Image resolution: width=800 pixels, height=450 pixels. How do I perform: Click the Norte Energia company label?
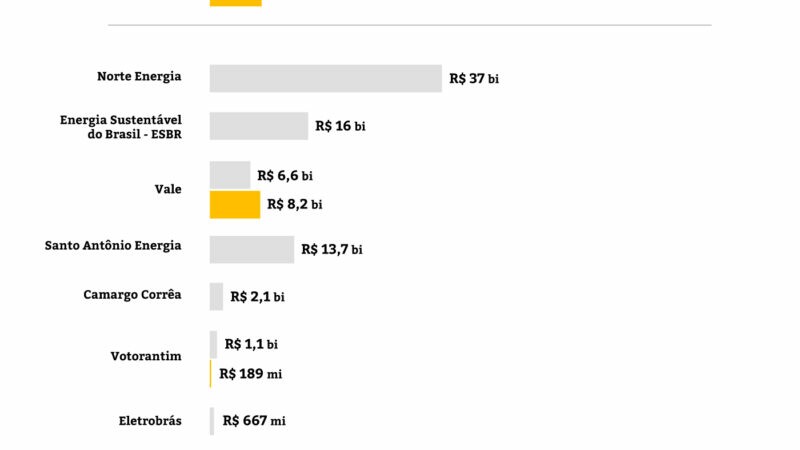pyautogui.click(x=139, y=77)
